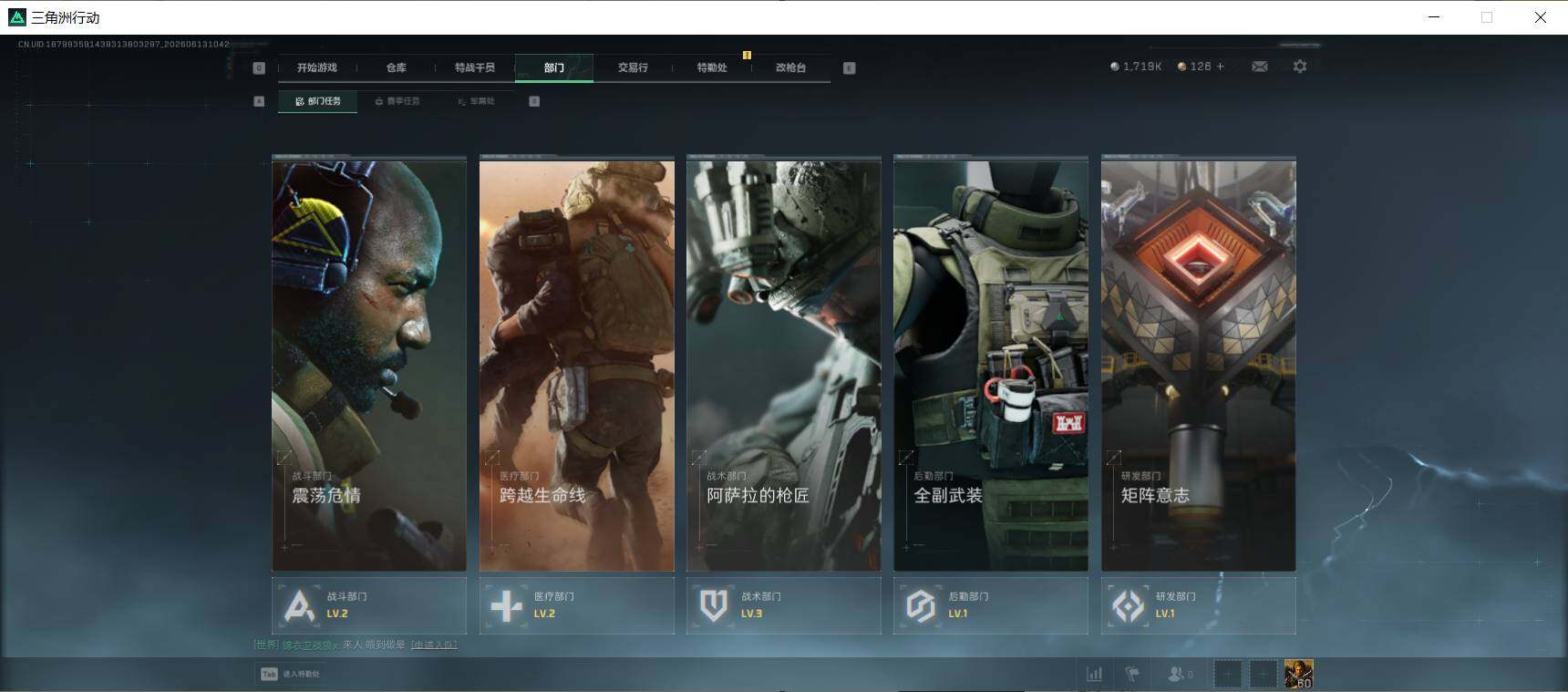Click the 医疗部门 cross emblem icon
The height and width of the screenshot is (692, 1568).
tap(507, 606)
